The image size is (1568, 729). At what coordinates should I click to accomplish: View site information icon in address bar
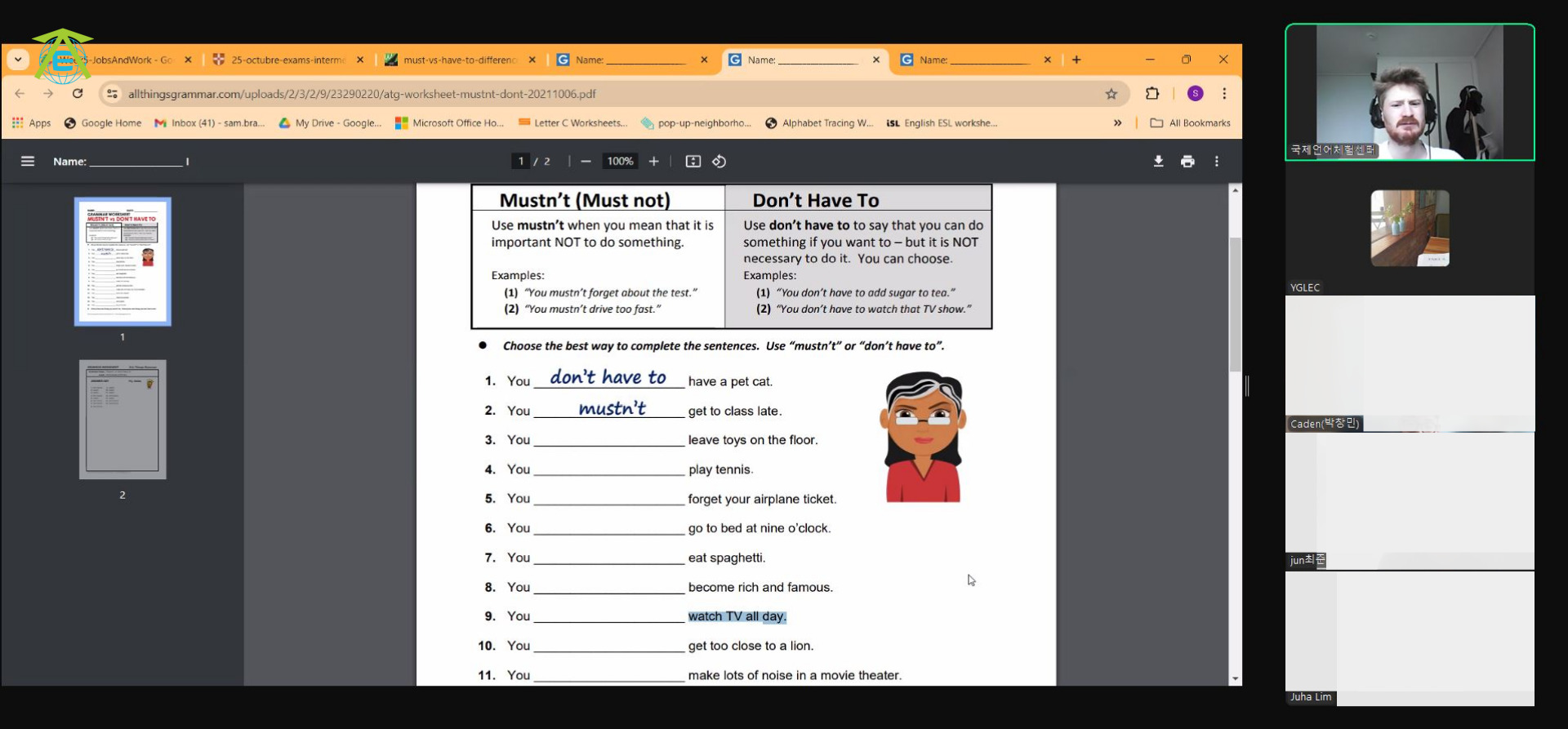(x=113, y=94)
